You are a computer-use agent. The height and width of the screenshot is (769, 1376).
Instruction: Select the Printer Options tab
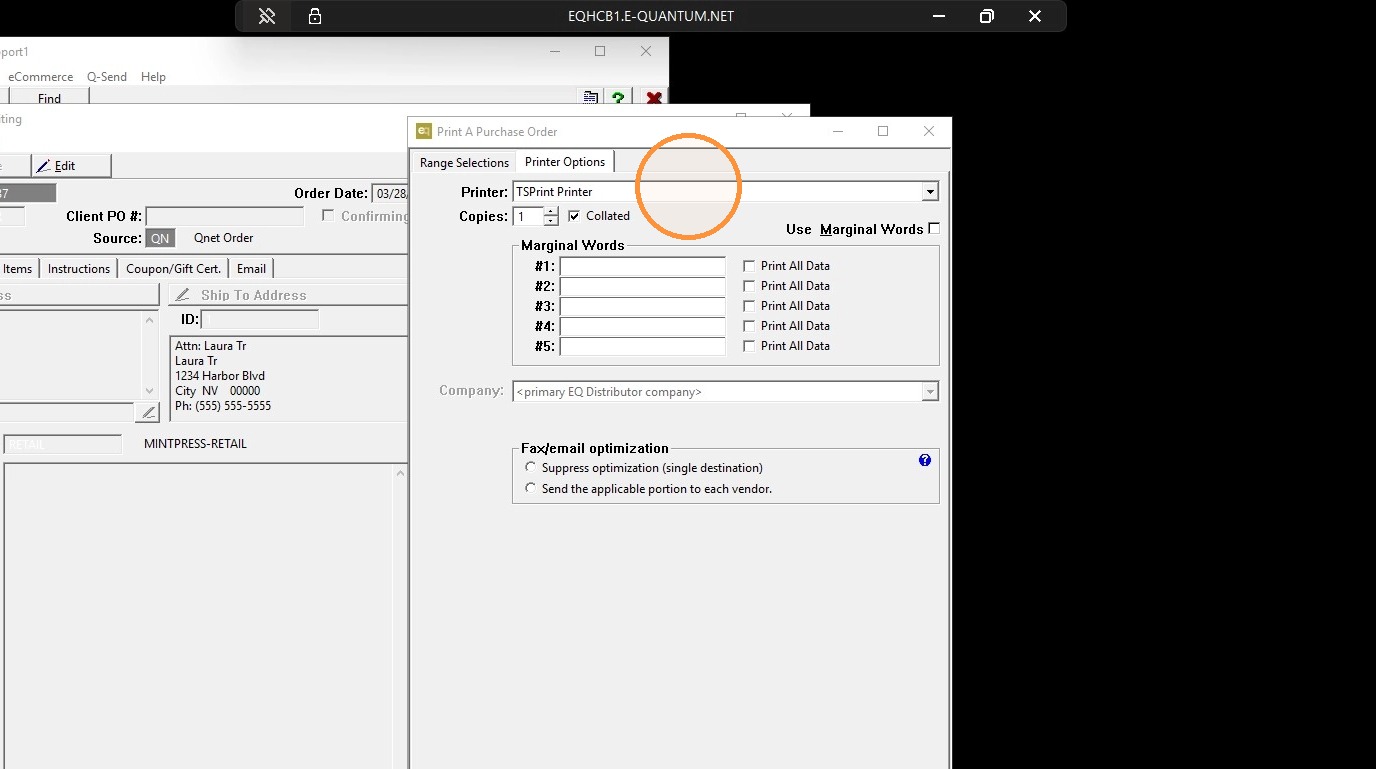point(565,162)
